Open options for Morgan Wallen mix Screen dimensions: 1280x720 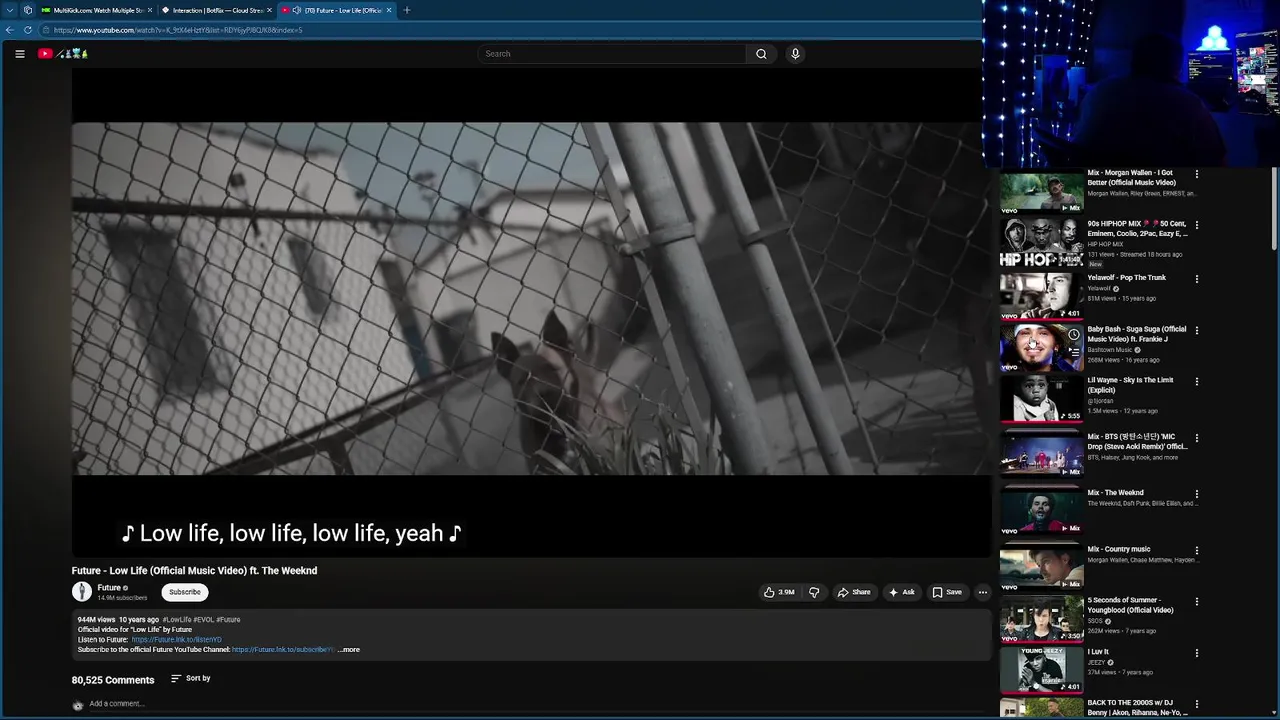coord(1197,174)
